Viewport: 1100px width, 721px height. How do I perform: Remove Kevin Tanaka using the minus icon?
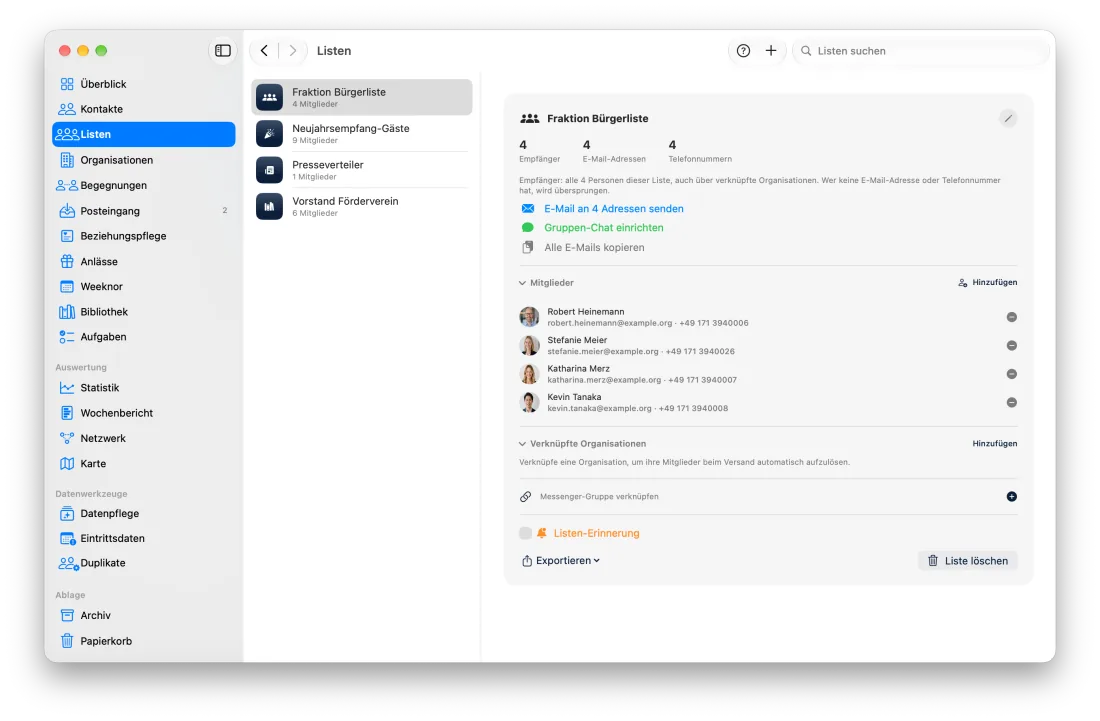click(x=1012, y=403)
